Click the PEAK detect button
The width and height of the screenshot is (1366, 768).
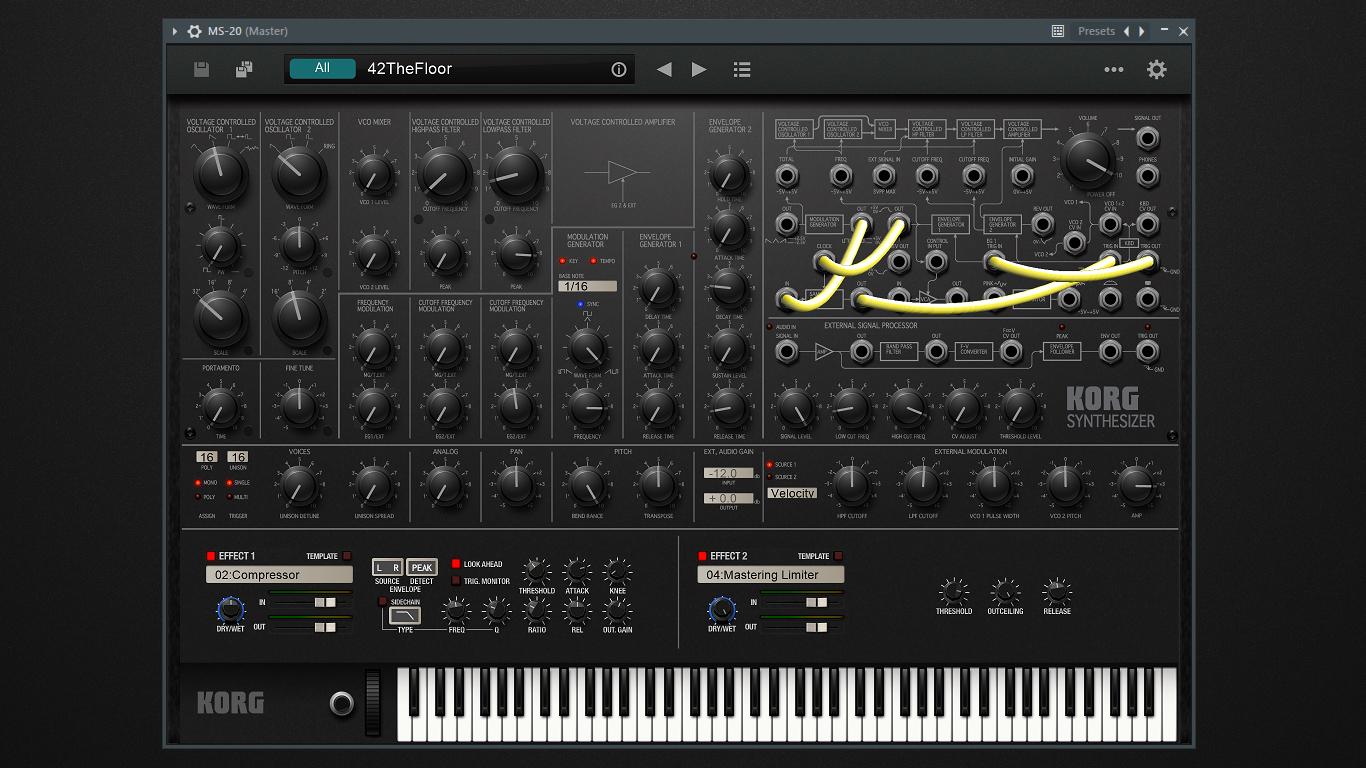click(x=422, y=567)
